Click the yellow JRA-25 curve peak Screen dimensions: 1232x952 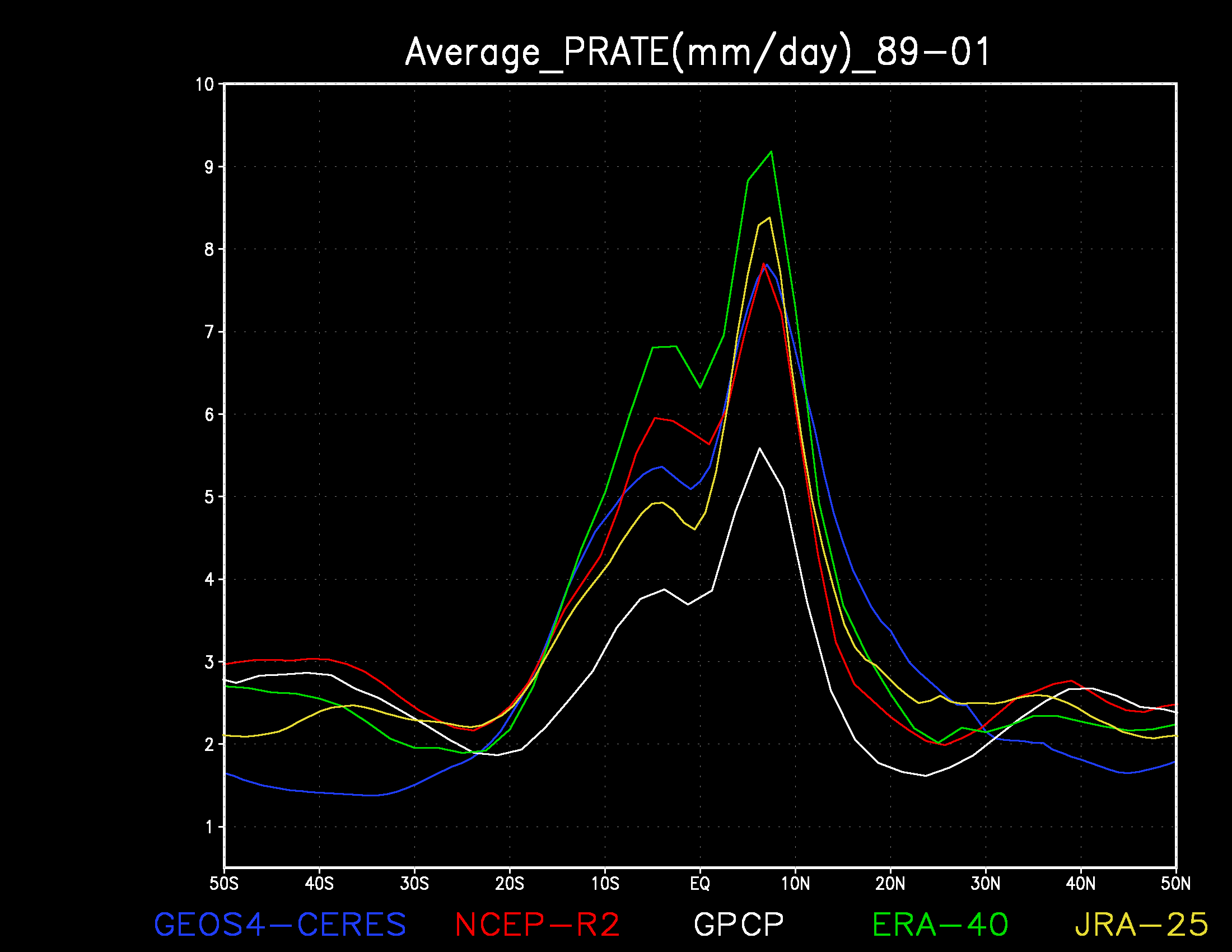click(769, 218)
